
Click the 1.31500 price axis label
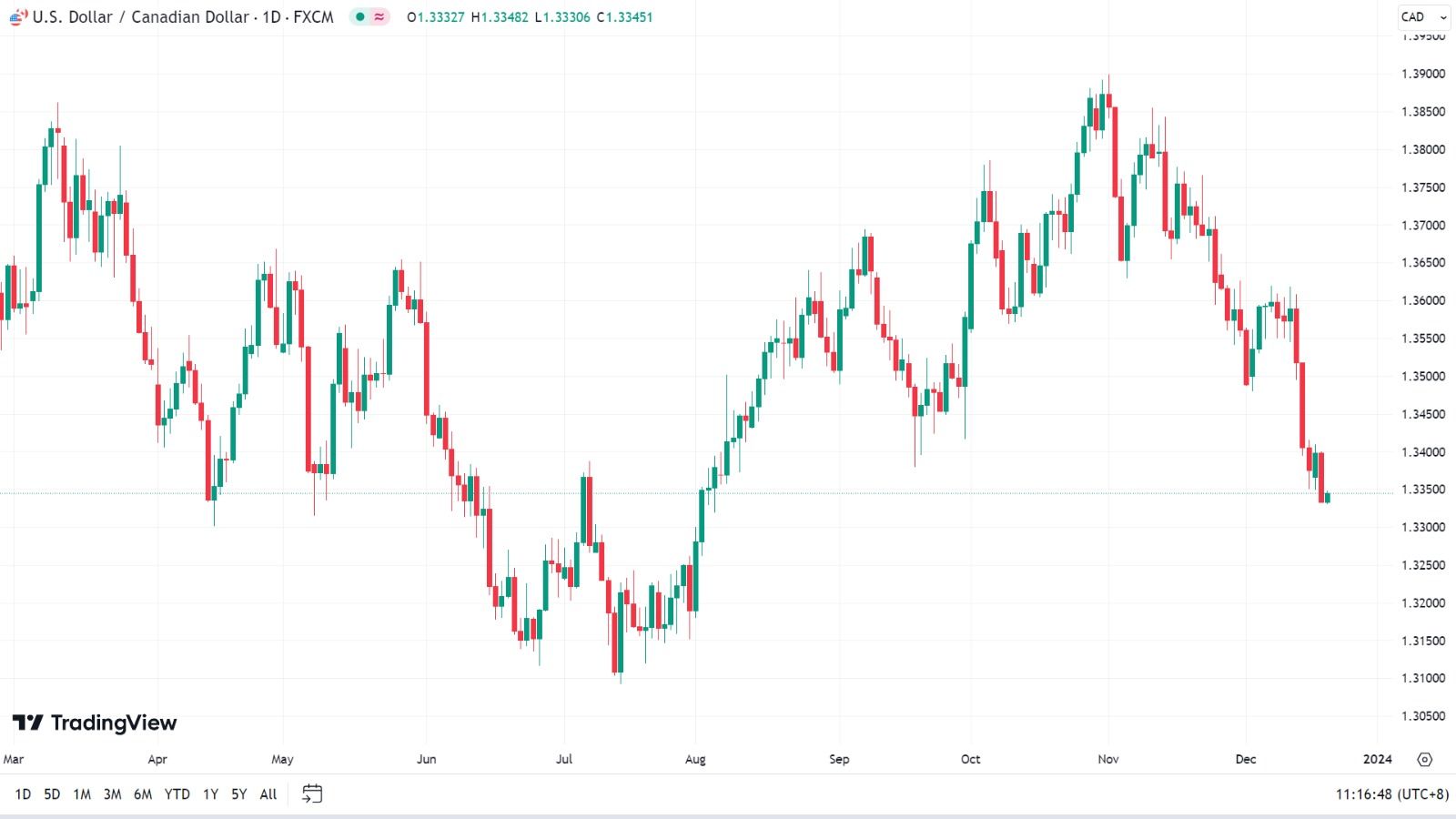pos(1423,641)
